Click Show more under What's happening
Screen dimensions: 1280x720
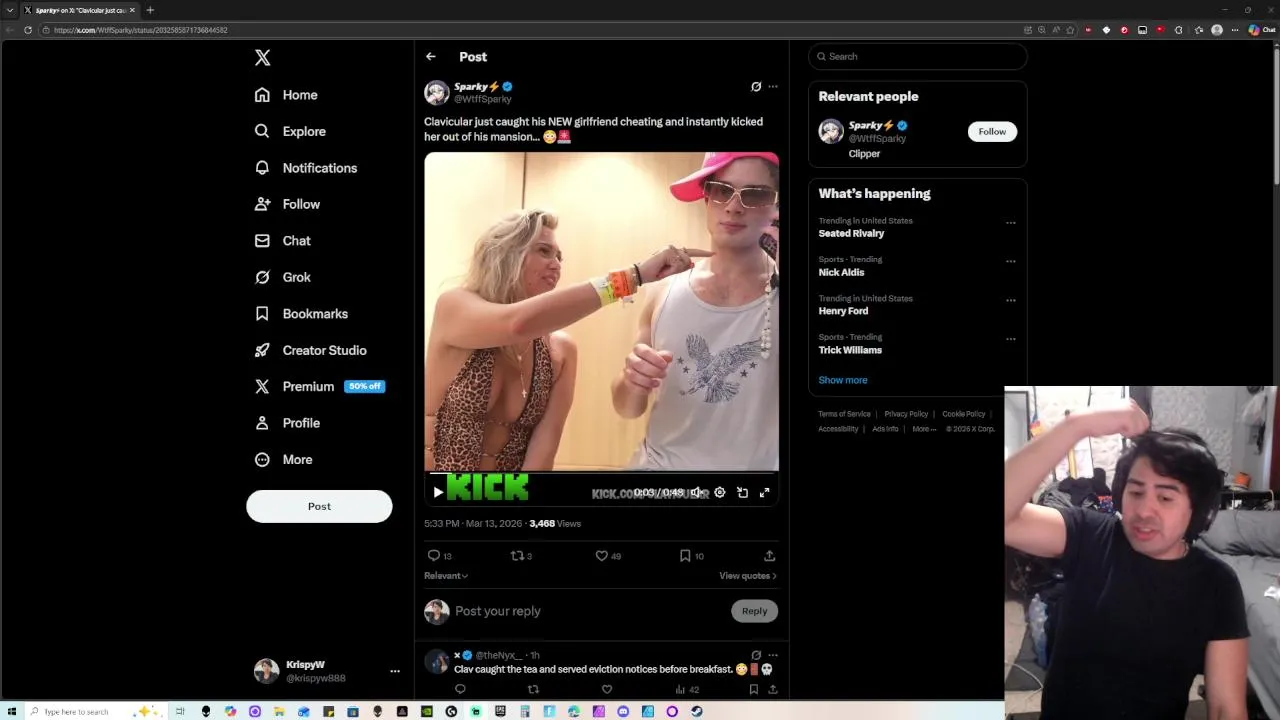click(843, 380)
